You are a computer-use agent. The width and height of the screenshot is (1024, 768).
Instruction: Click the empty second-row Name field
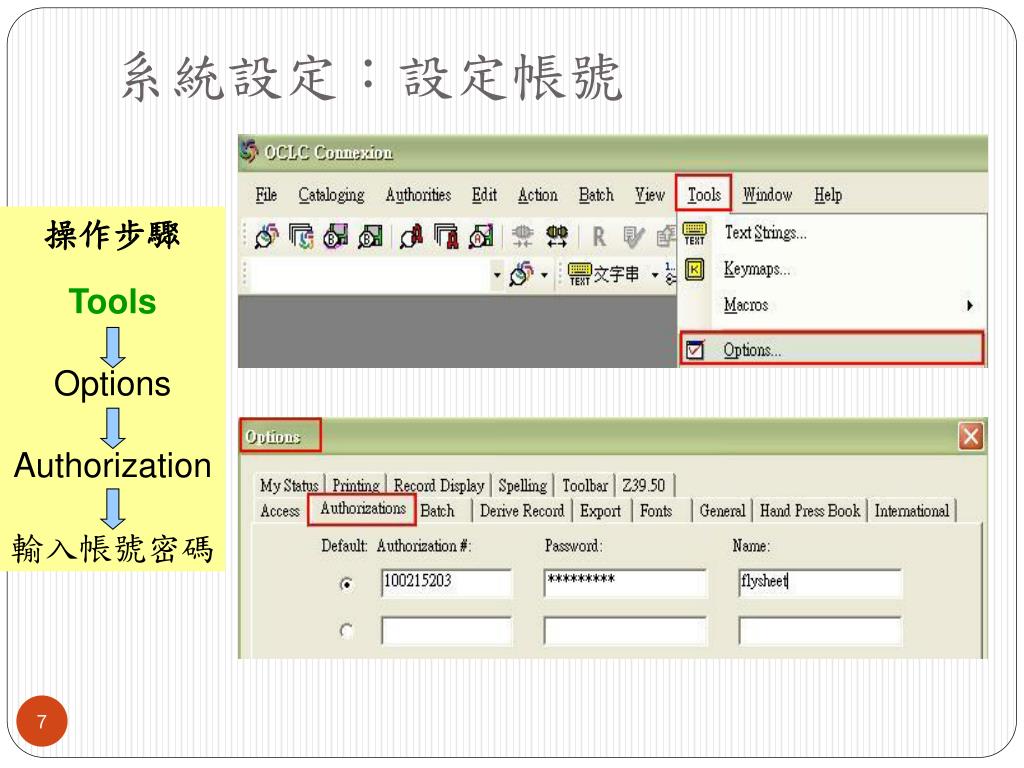pos(820,631)
